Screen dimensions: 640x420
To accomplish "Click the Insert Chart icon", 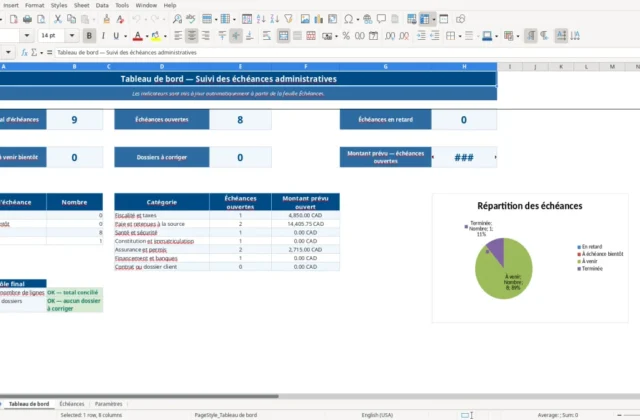I will [x=318, y=19].
